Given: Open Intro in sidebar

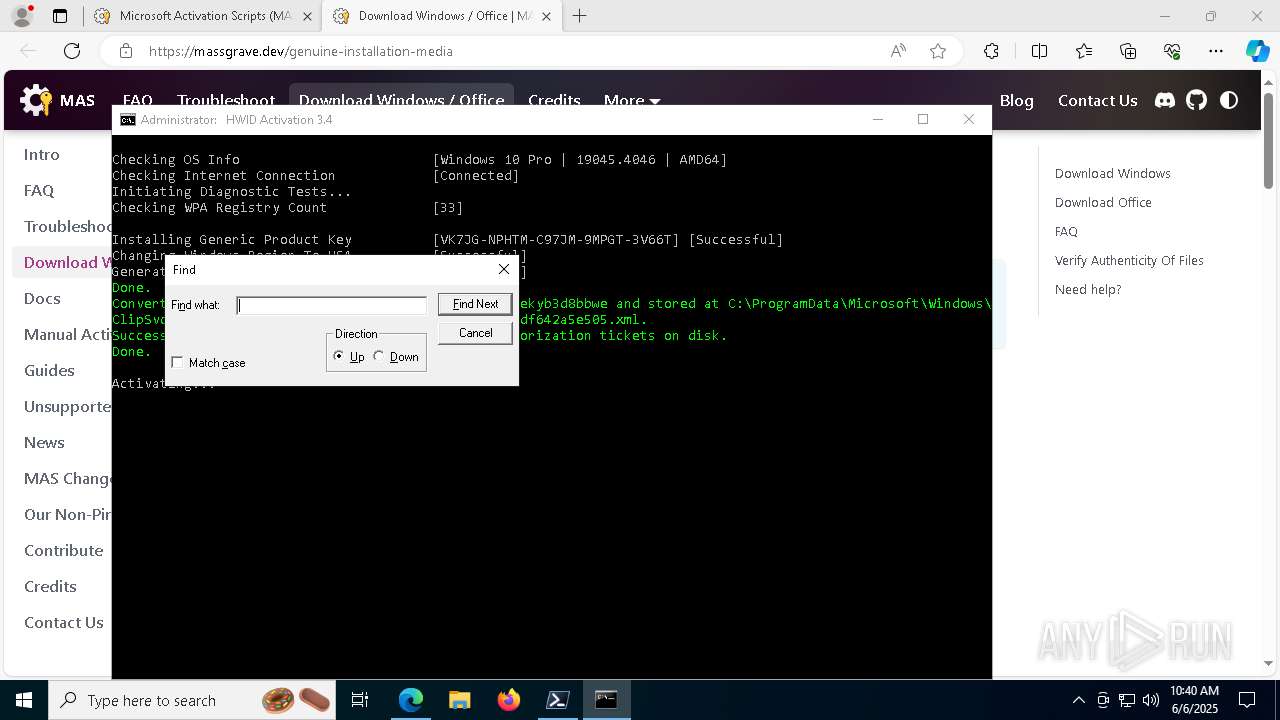Looking at the screenshot, I should pos(42,154).
